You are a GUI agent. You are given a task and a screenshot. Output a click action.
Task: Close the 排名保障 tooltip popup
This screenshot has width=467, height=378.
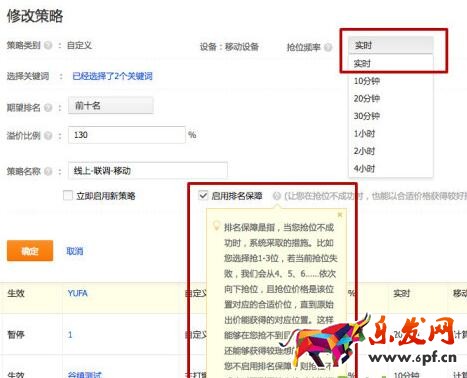(340, 215)
